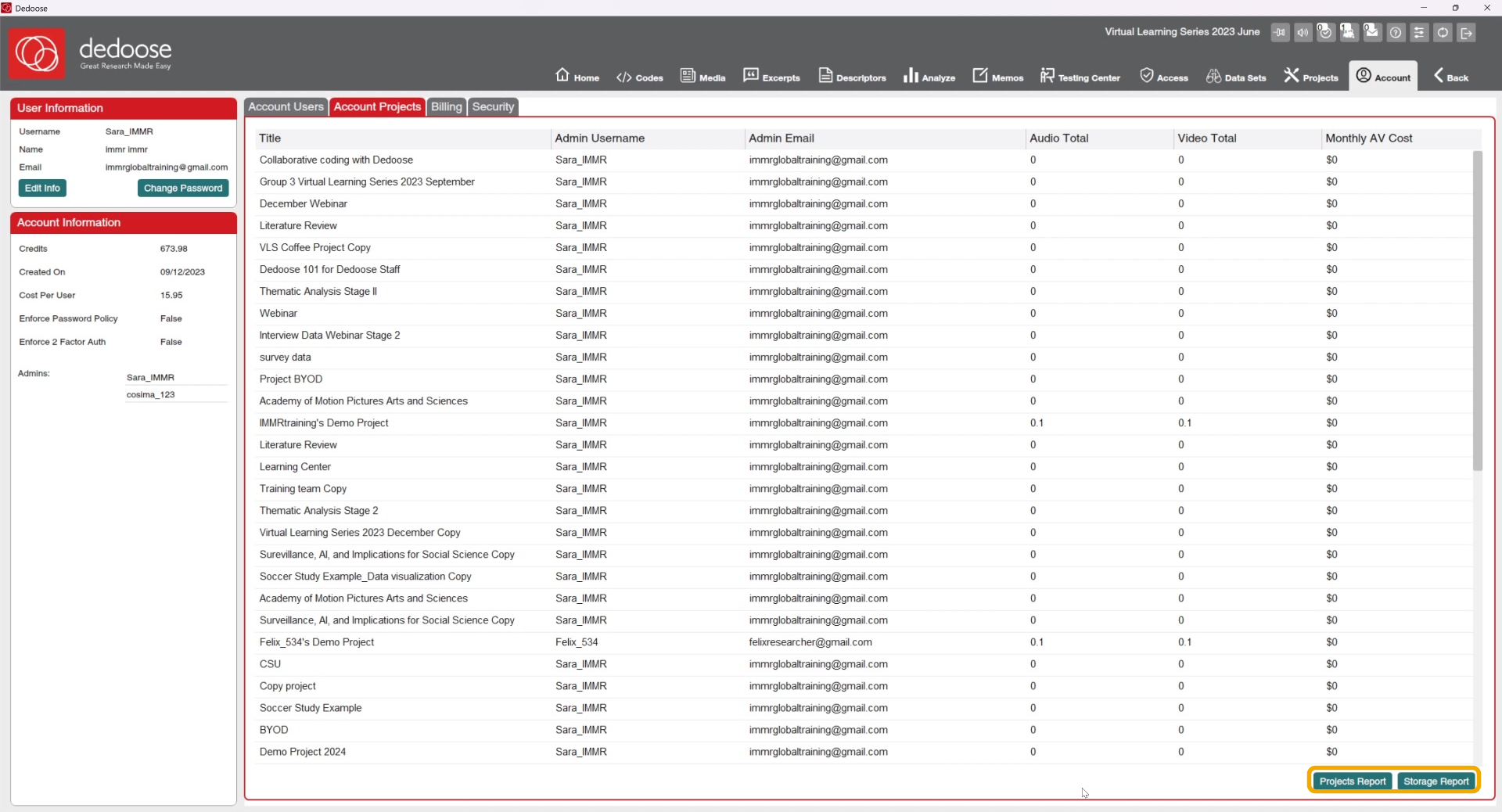The height and width of the screenshot is (812, 1502).
Task: Click the Change Password button
Action: click(183, 189)
